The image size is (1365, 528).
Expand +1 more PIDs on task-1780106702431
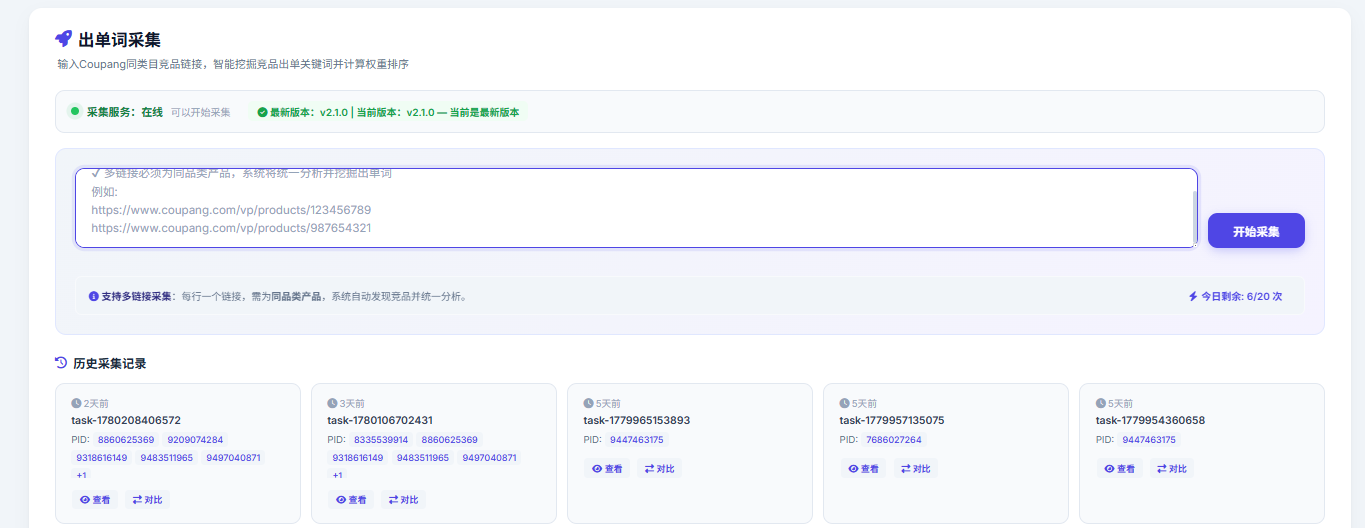(338, 475)
